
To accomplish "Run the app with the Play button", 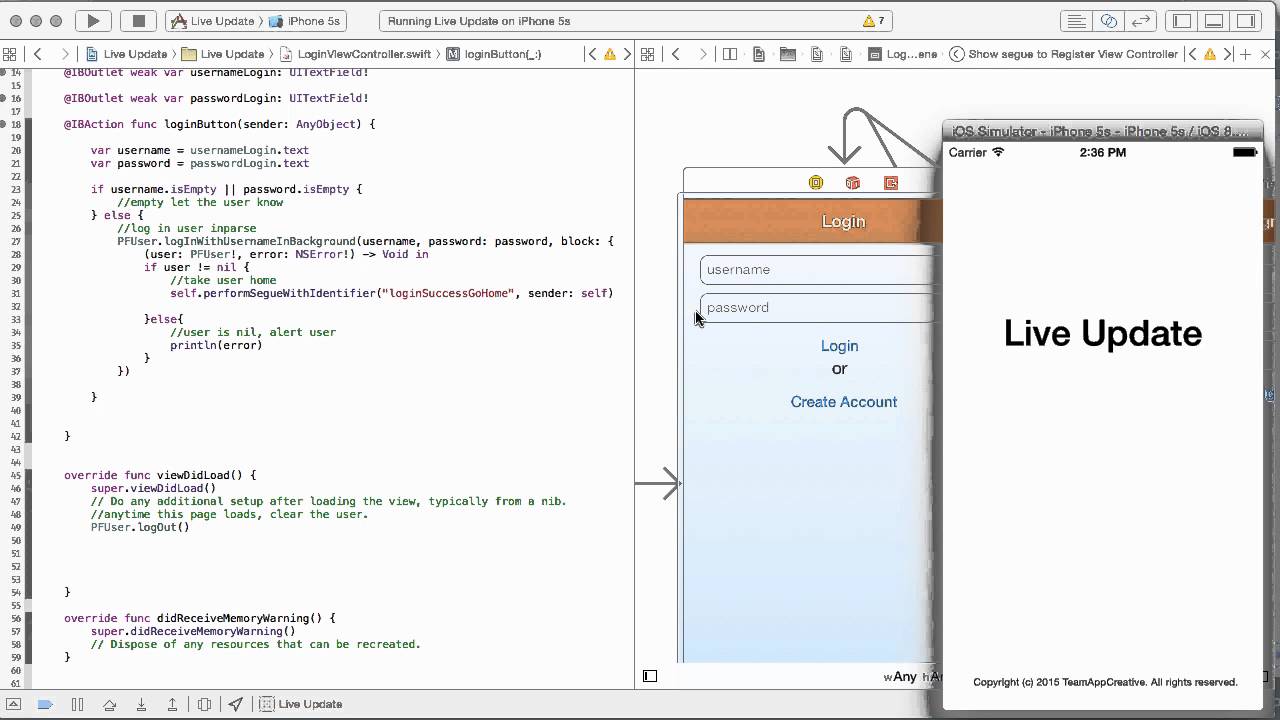I will [93, 21].
